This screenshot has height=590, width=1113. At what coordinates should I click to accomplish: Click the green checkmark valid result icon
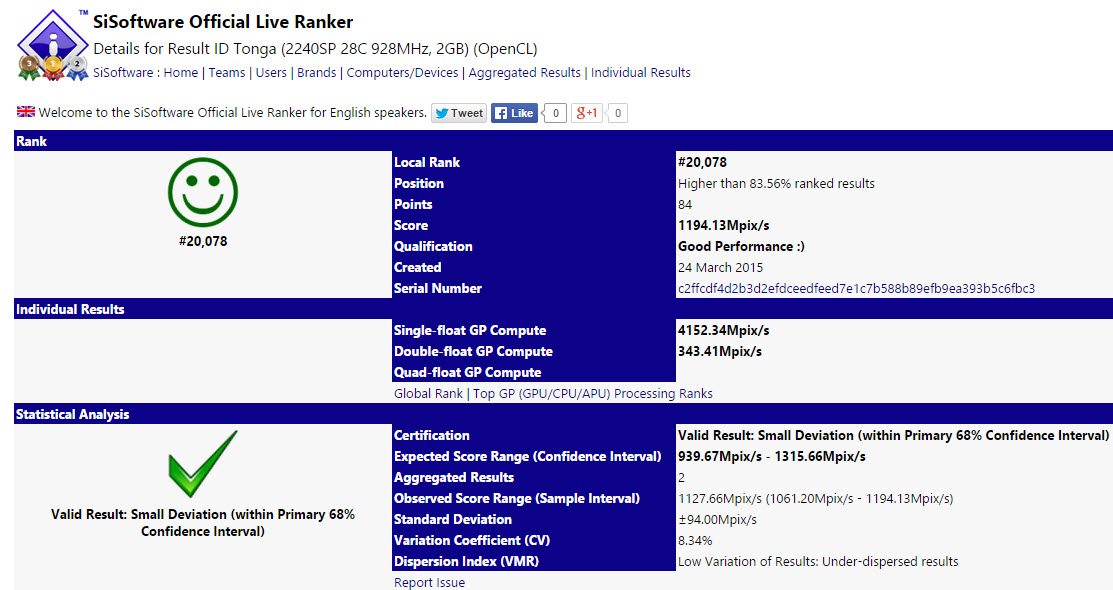click(x=203, y=464)
